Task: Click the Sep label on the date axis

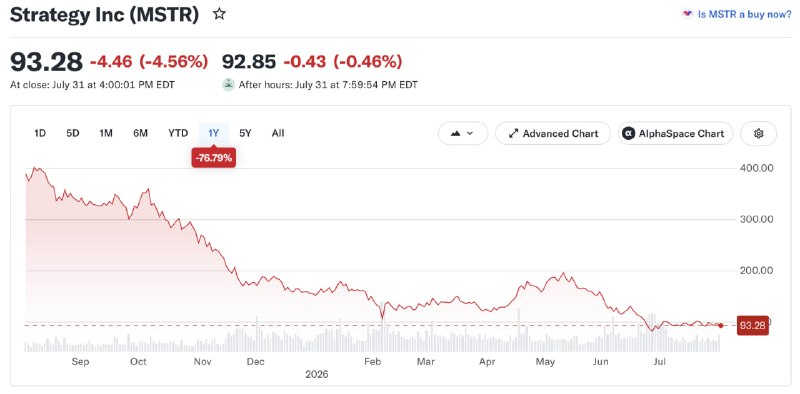Action: coord(80,362)
